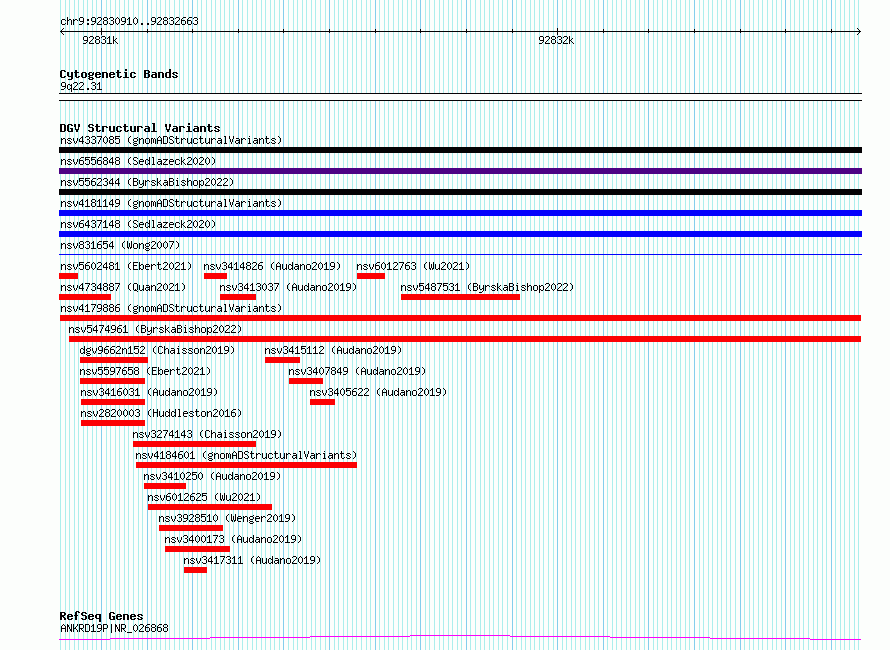The height and width of the screenshot is (650, 890).
Task: Select dgv9662n152 Chaisson2019 variant
Action: [x=157, y=350]
